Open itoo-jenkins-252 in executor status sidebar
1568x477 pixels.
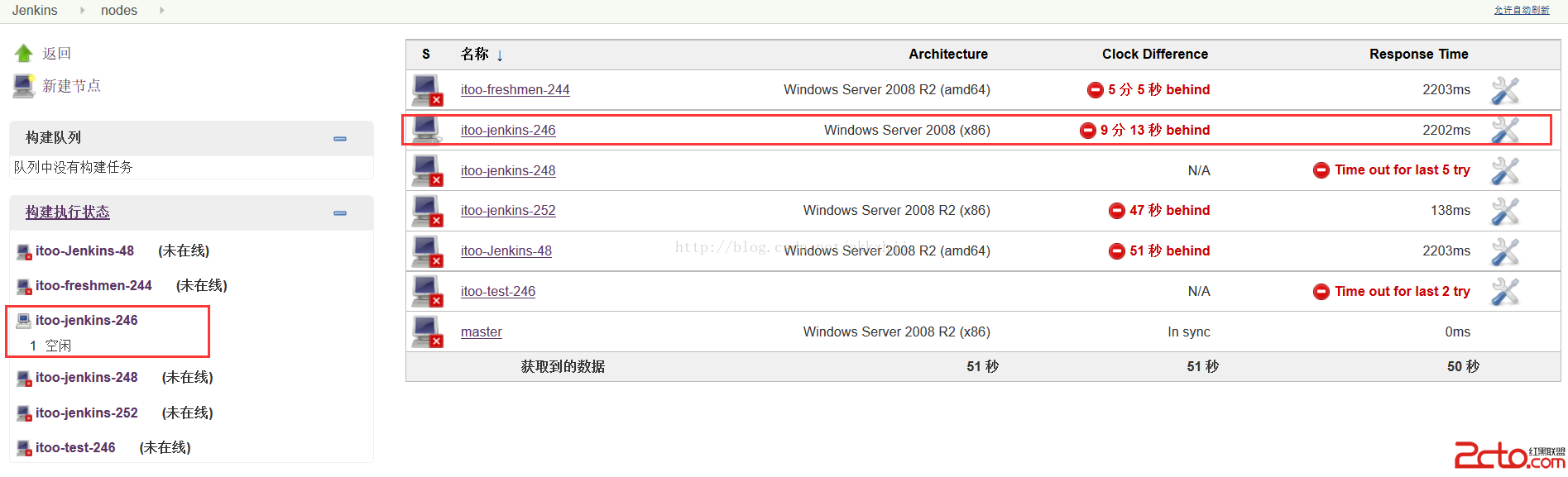click(87, 413)
